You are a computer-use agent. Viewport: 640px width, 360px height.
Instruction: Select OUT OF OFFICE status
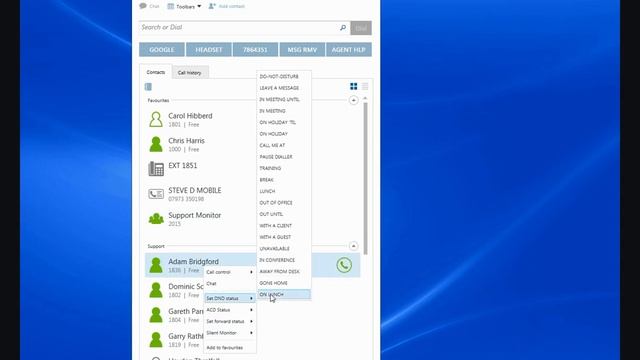point(284,202)
